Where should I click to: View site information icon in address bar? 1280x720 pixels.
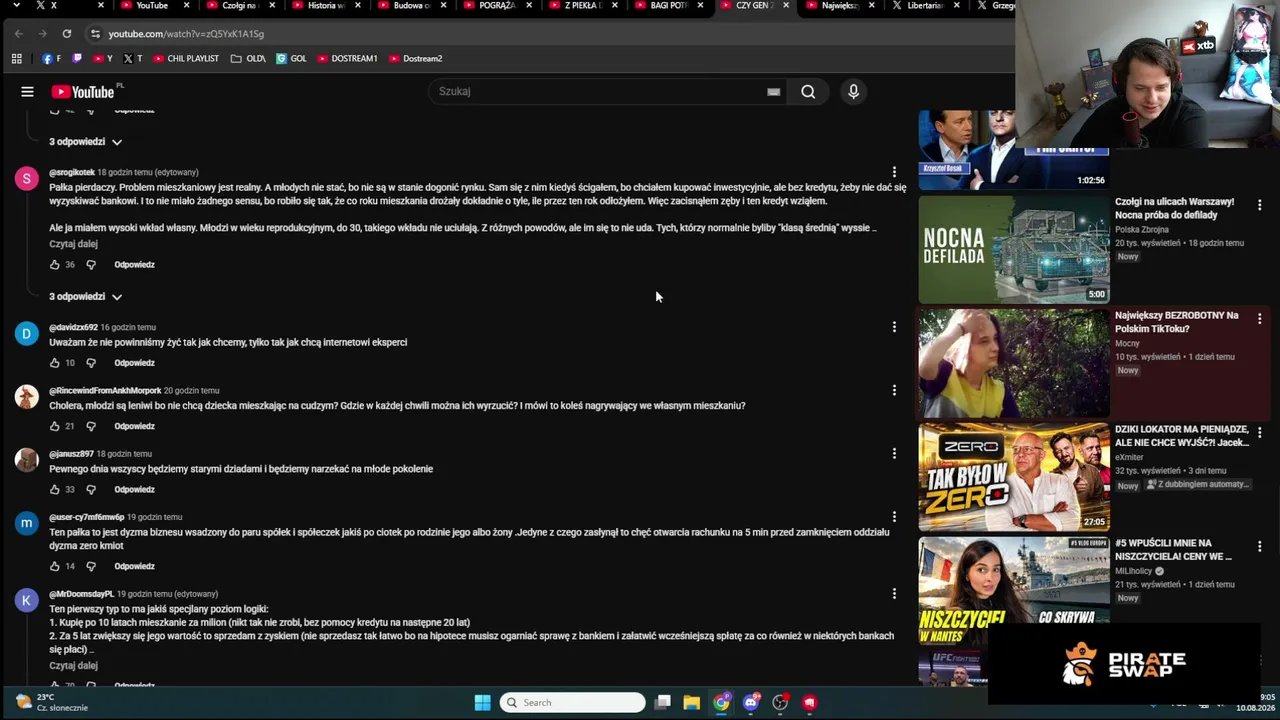tap(95, 34)
